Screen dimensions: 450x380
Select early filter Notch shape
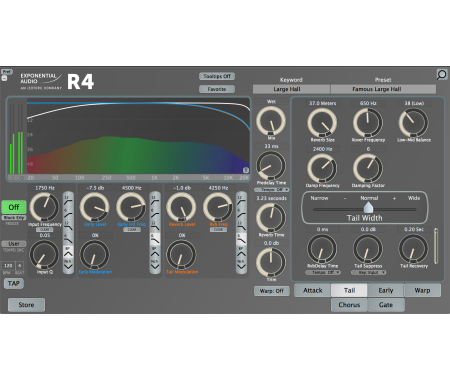(155, 264)
